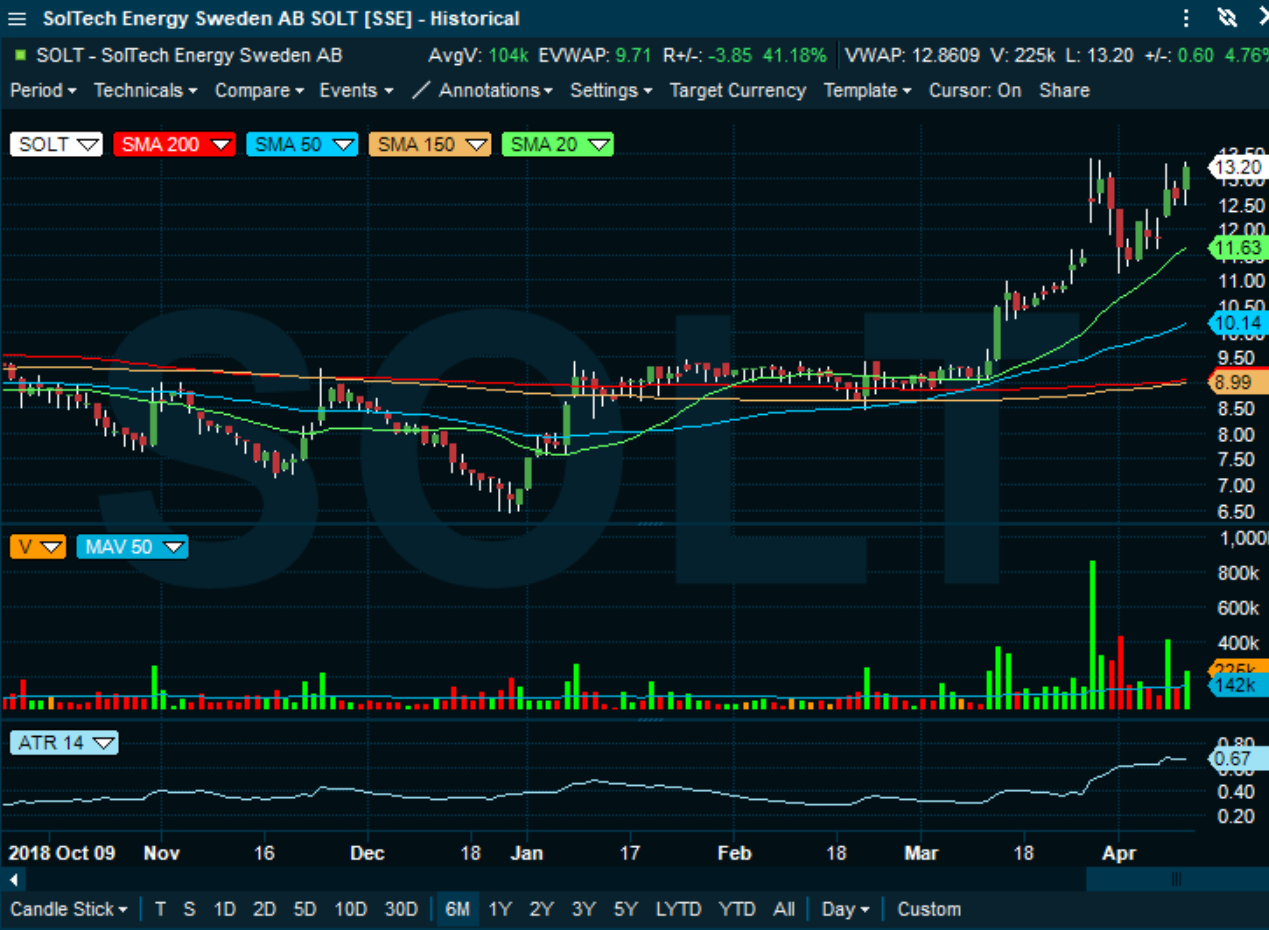Open the hamburger menu in the title bar
This screenshot has width=1269, height=930.
(x=17, y=19)
